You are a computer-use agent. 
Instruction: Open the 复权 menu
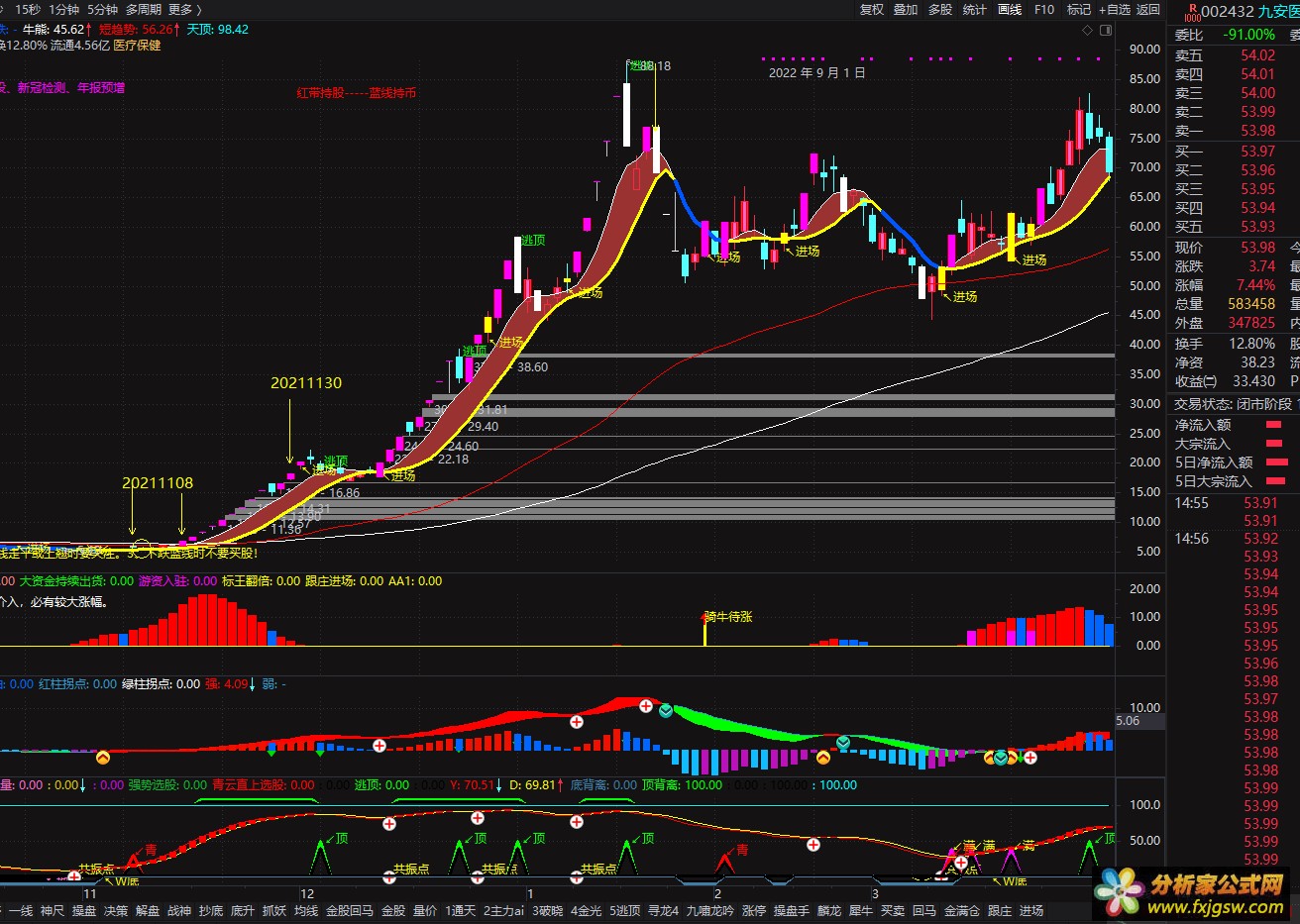tap(872, 9)
